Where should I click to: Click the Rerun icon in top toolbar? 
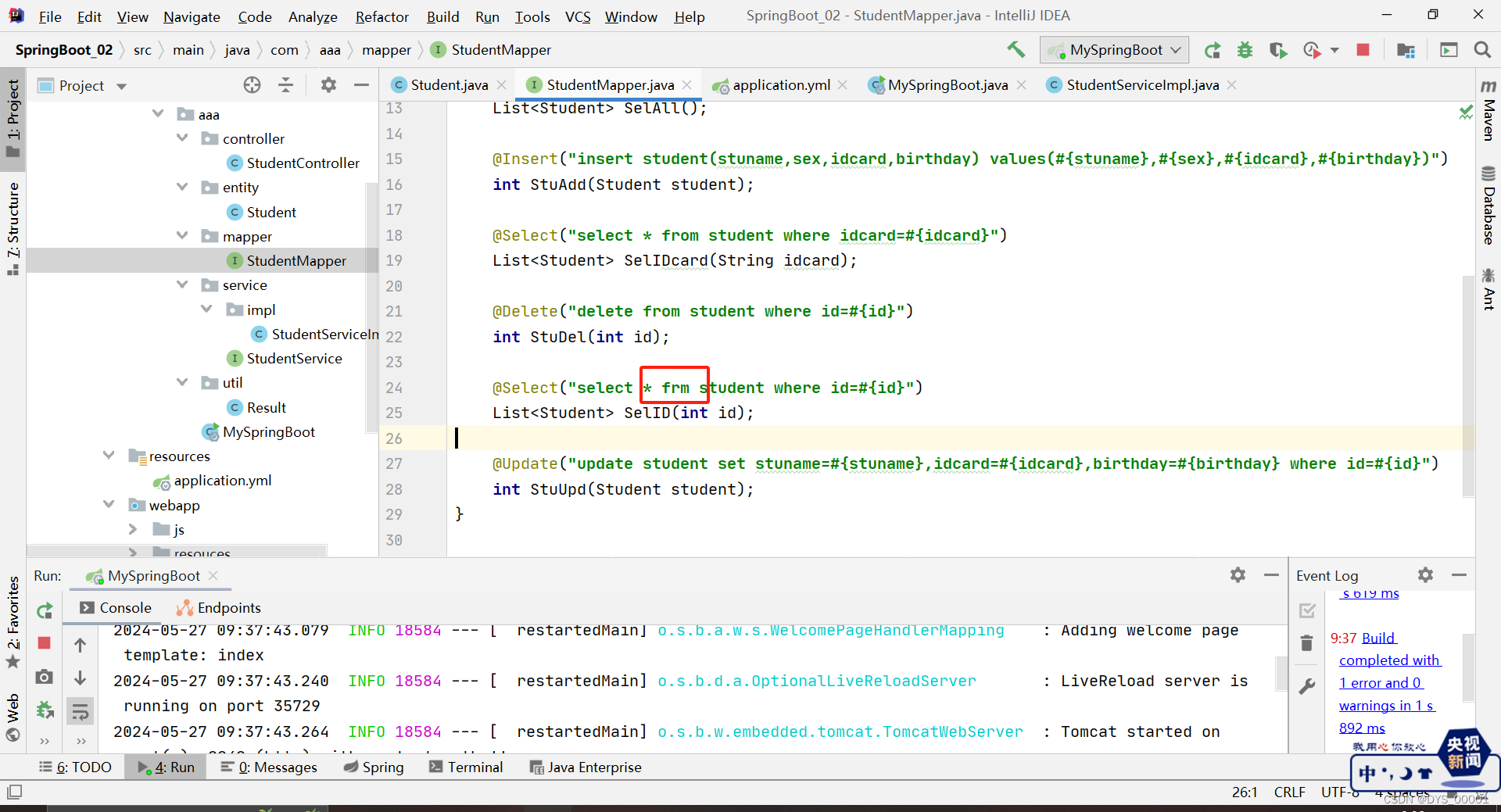tap(1213, 50)
